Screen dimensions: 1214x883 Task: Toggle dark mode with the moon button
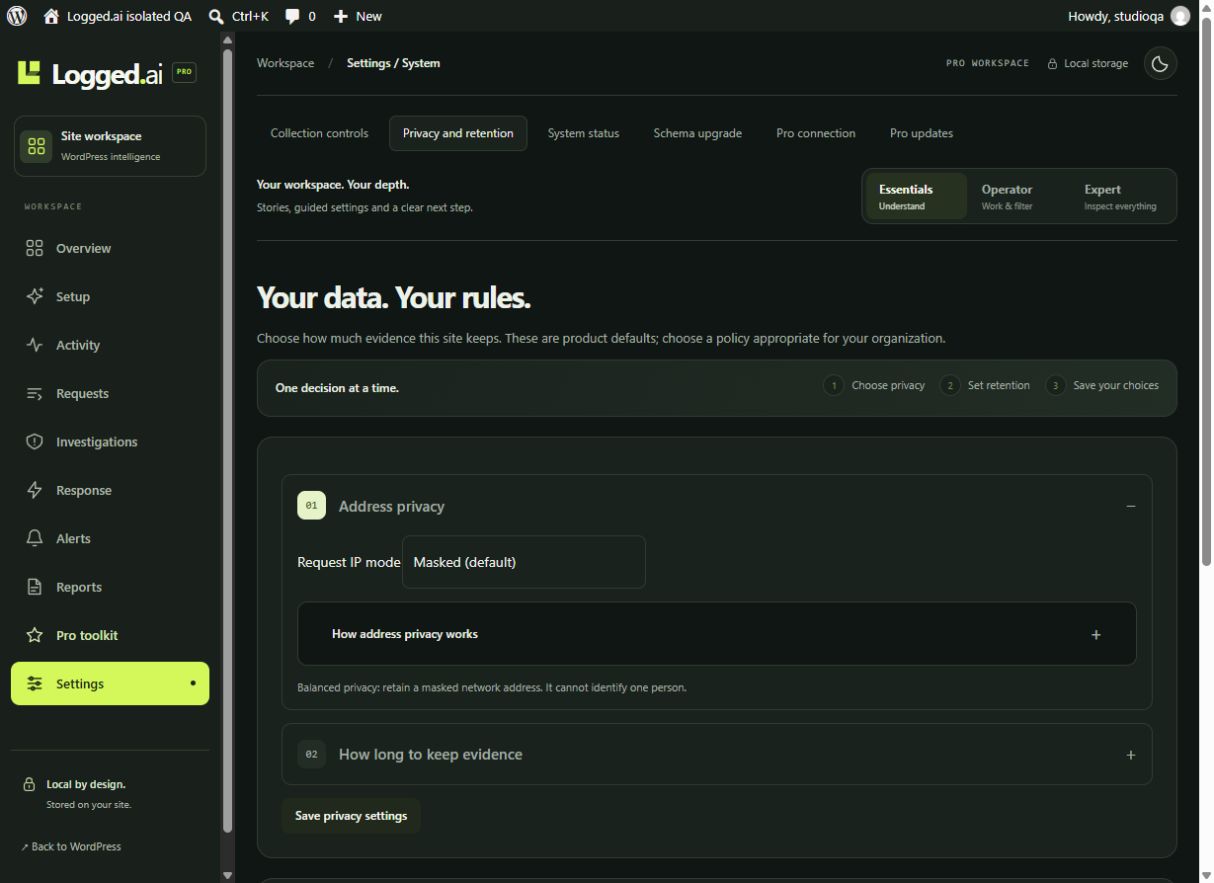pyautogui.click(x=1160, y=63)
